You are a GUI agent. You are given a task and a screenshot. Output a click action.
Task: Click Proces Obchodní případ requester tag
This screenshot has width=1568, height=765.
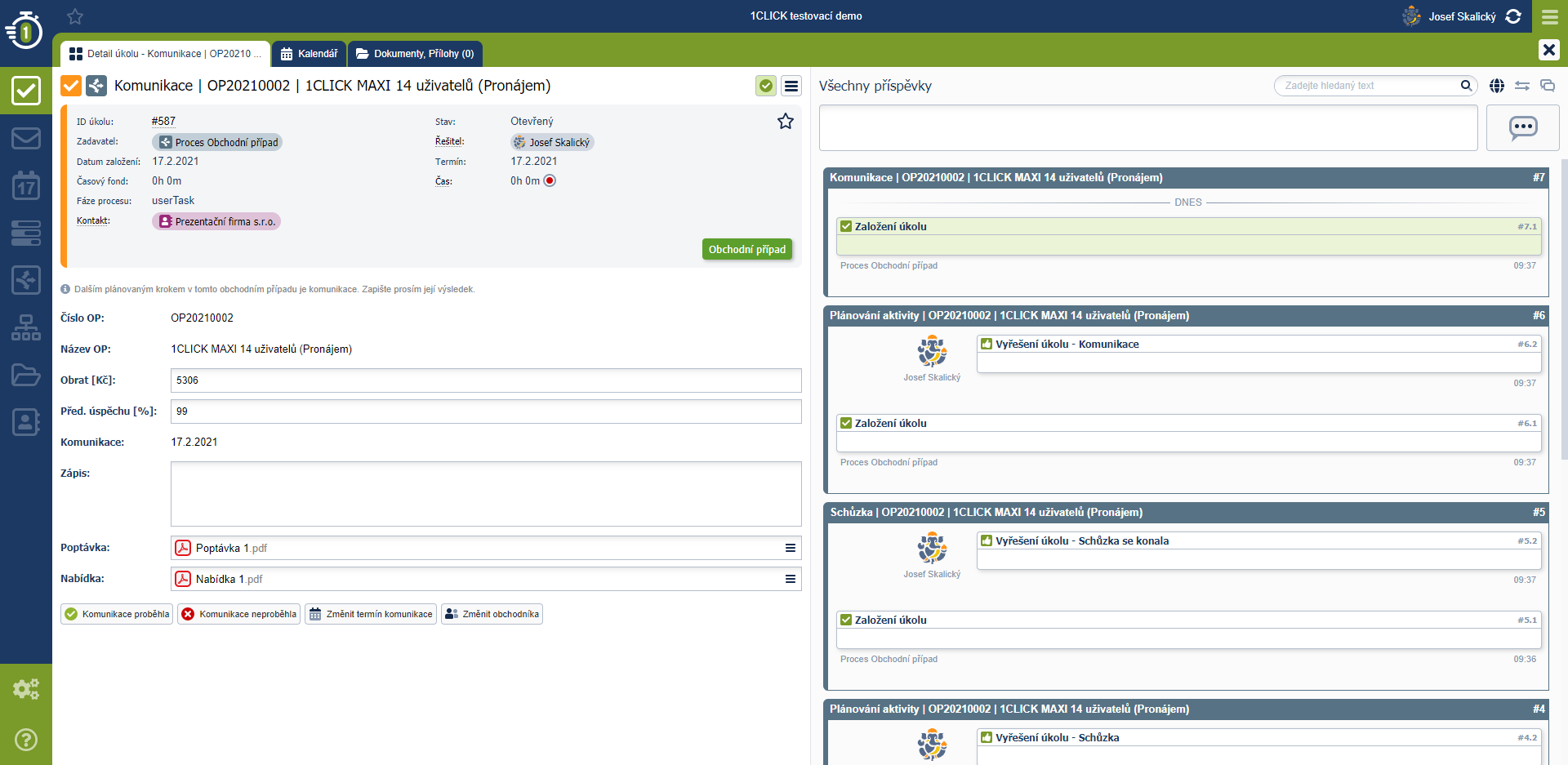pos(217,142)
